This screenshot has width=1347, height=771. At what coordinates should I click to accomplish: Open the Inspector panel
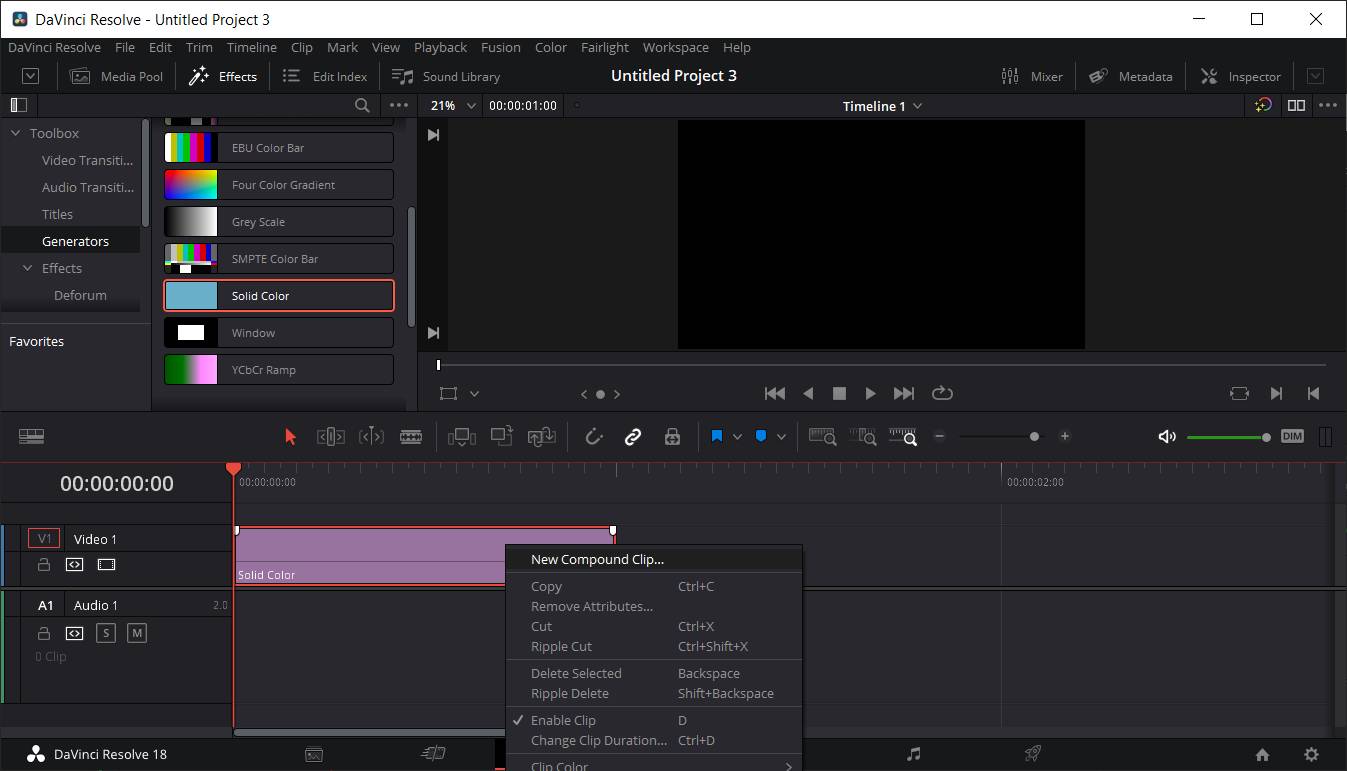1241,76
